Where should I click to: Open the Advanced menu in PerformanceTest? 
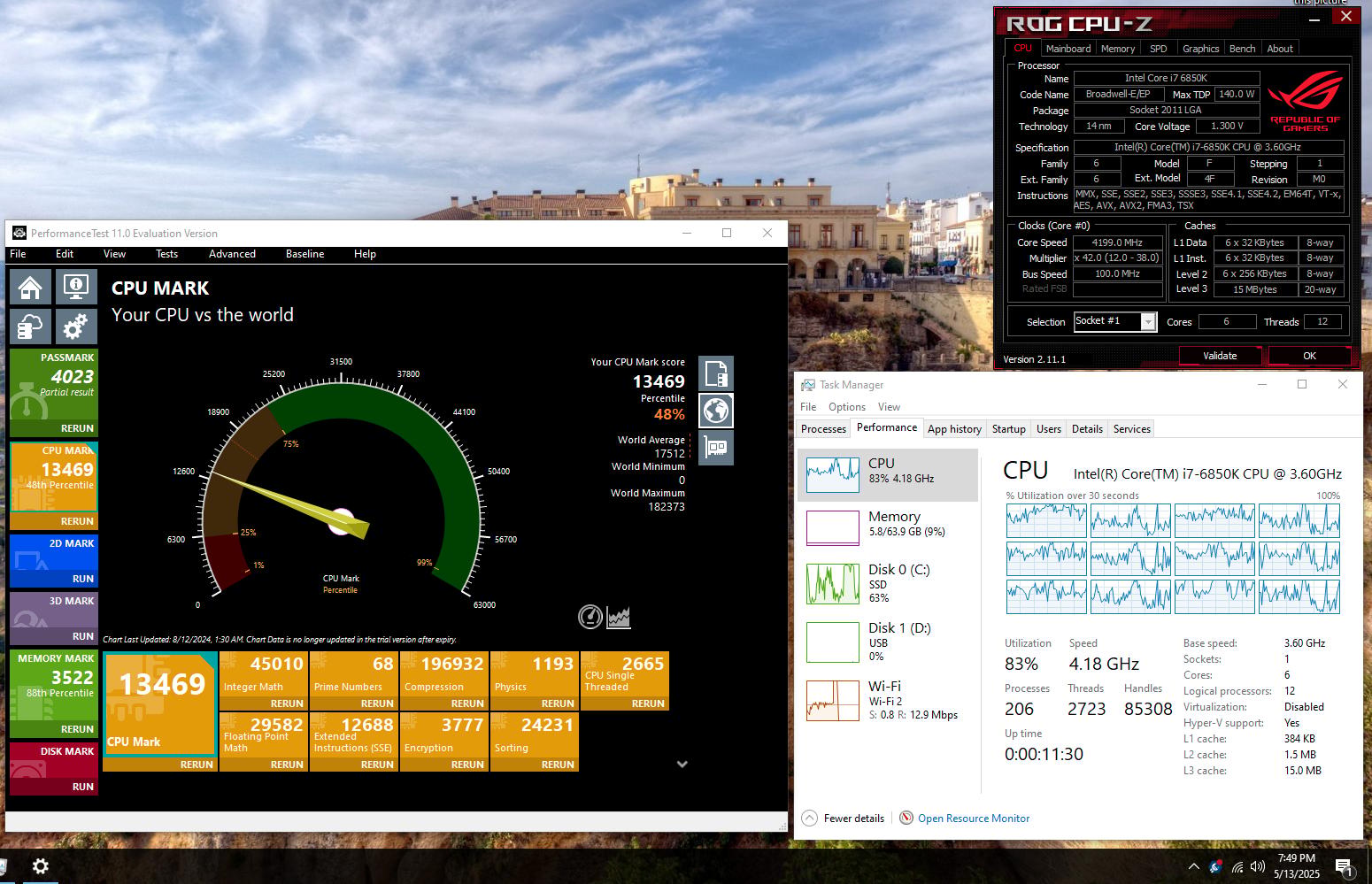[232, 254]
